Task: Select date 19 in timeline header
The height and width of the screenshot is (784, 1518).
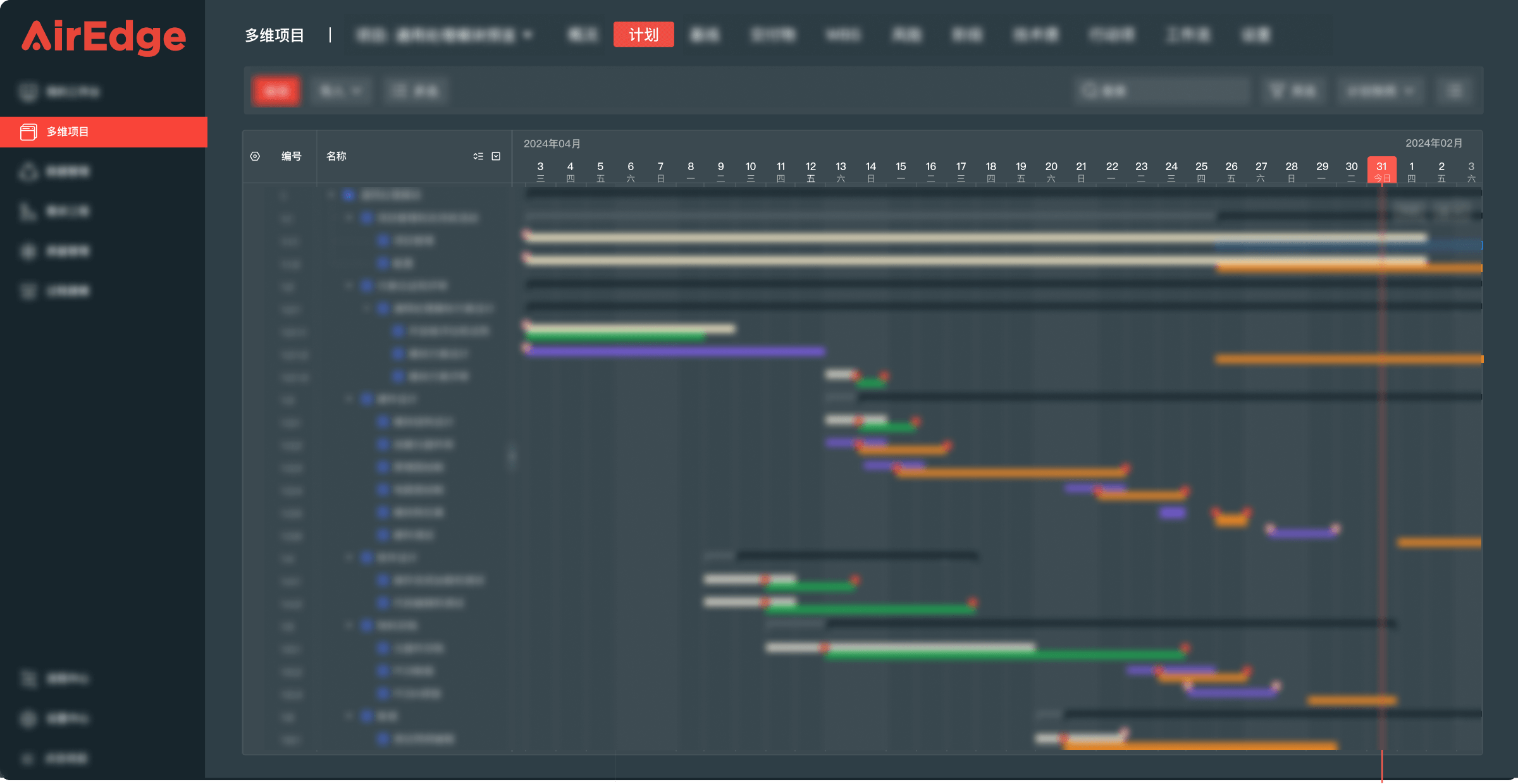Action: point(1021,171)
